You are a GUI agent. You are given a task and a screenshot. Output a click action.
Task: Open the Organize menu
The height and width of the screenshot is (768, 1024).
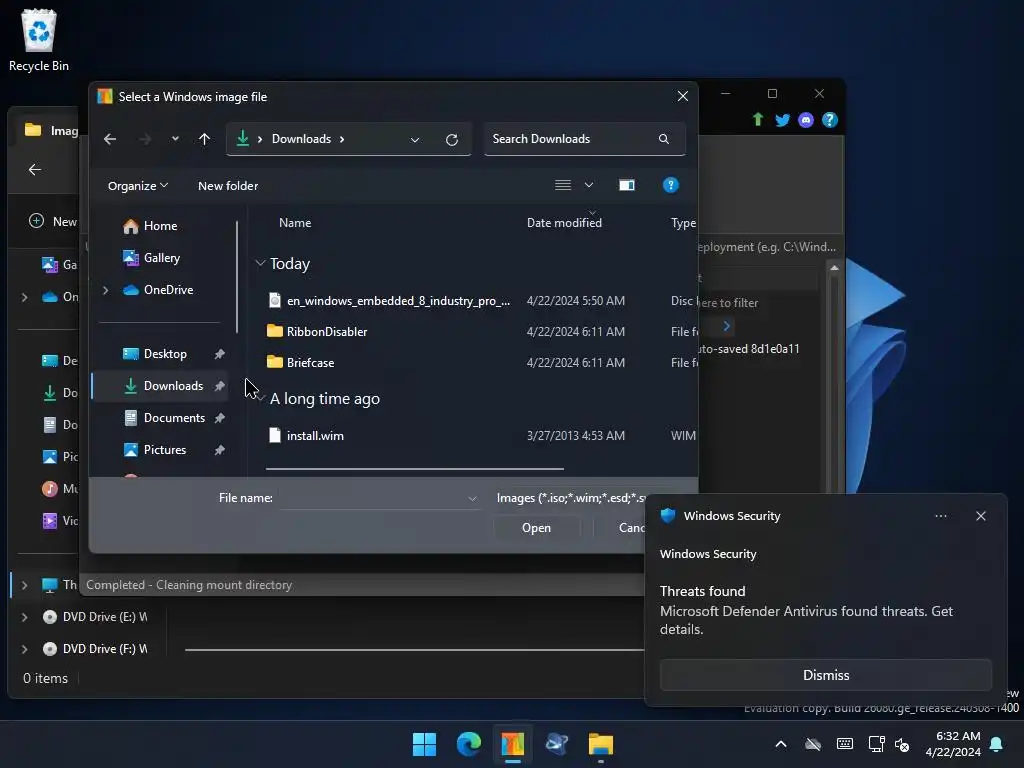click(138, 186)
